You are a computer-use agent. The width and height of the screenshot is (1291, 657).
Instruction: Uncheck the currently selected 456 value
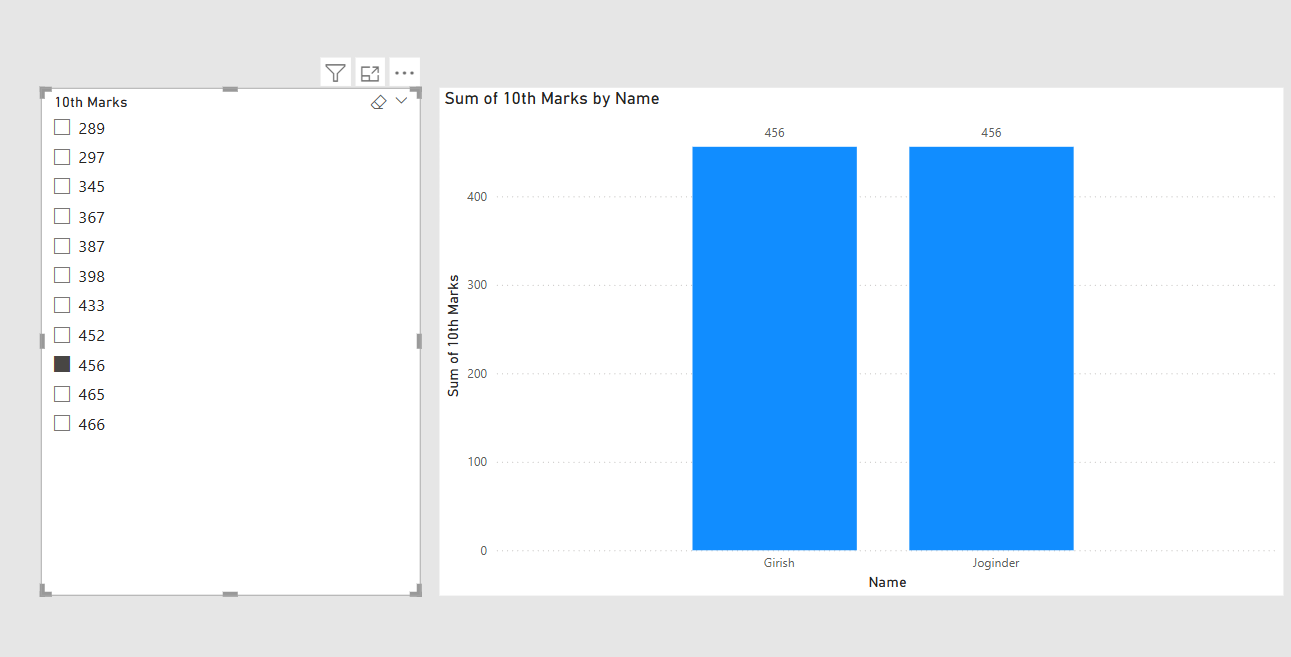pos(61,364)
